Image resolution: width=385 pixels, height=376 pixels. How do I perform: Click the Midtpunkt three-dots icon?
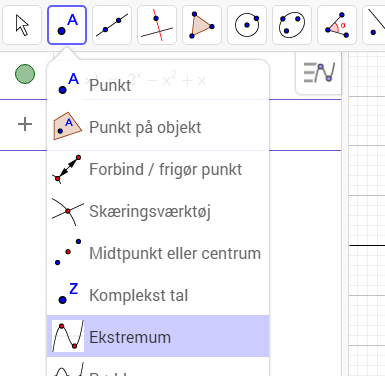[x=68, y=252]
